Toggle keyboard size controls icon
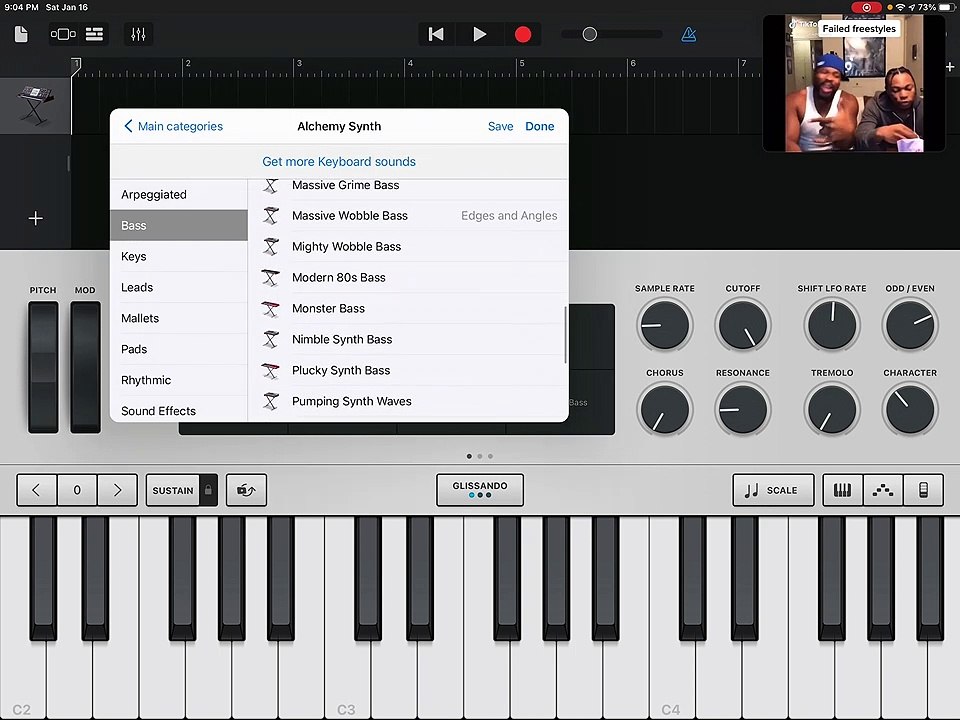960x720 pixels. (923, 490)
